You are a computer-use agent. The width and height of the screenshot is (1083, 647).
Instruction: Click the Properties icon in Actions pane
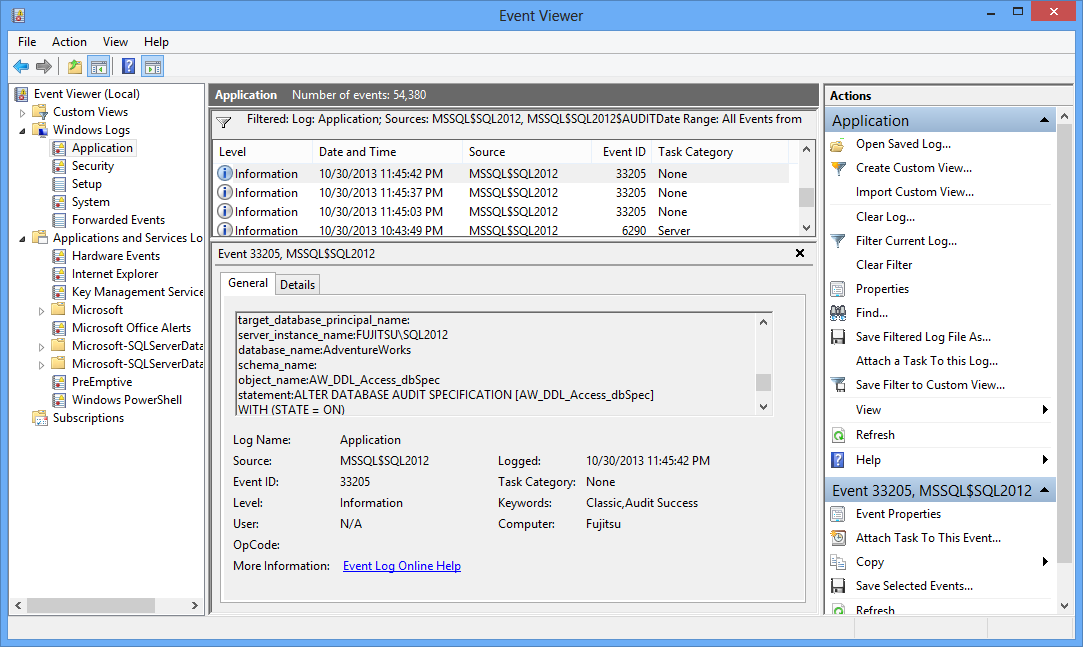838,289
